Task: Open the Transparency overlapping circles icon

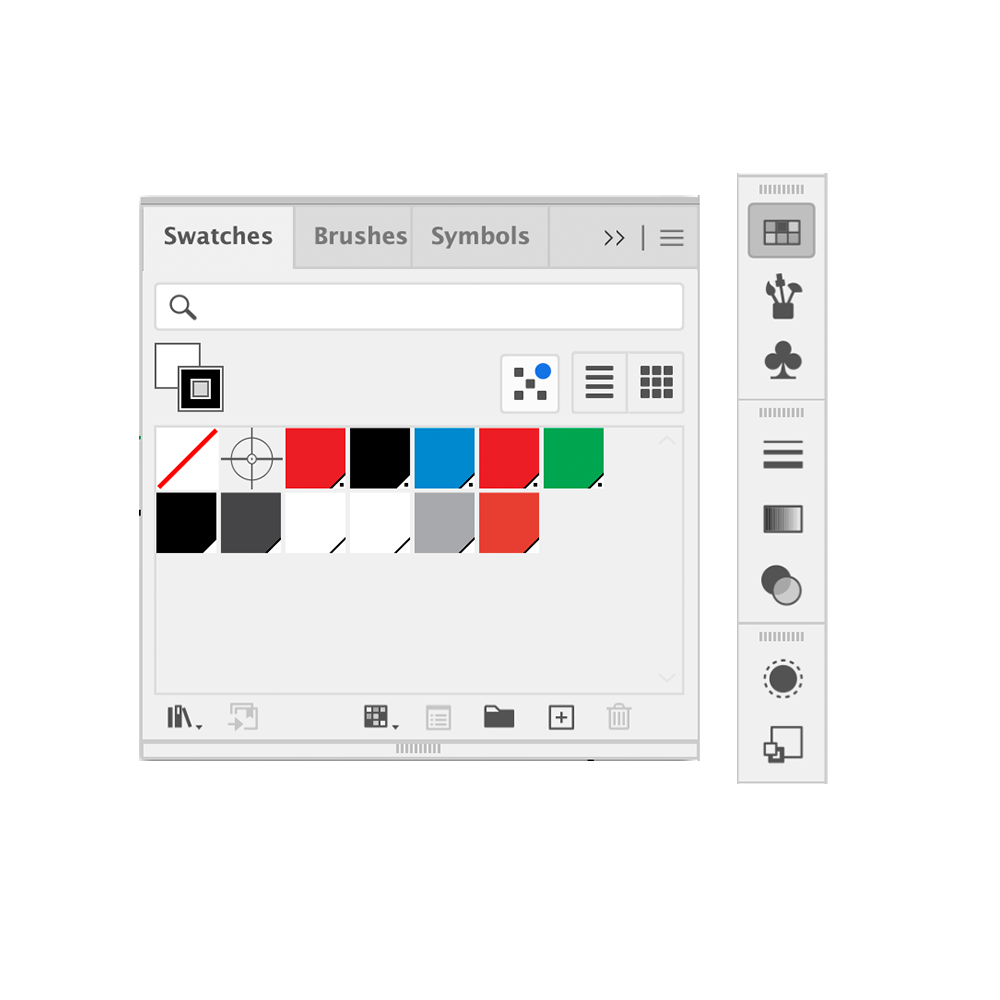Action: (782, 585)
